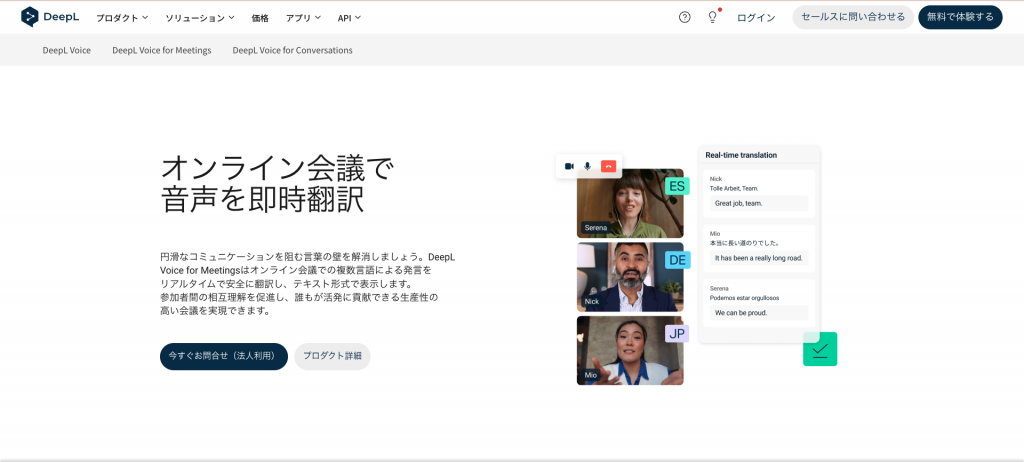Click 今すぐお問合せ（法人利用） button
This screenshot has width=1024, height=462.
[x=224, y=356]
